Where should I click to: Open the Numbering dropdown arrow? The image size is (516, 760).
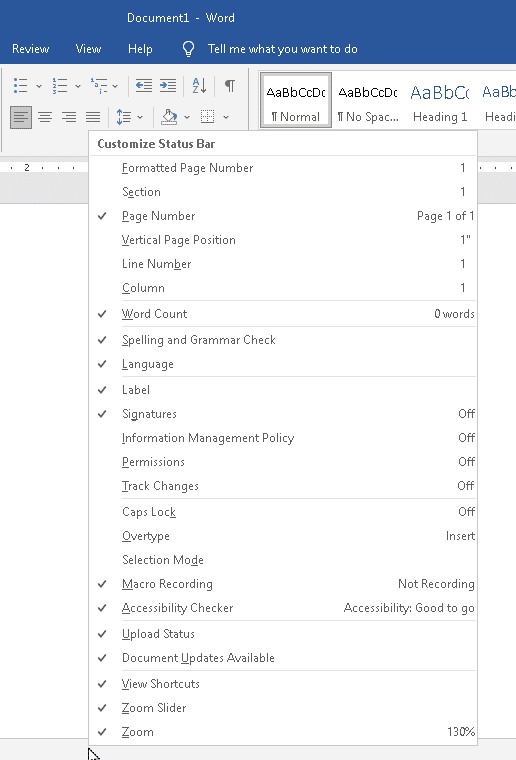coord(78,87)
